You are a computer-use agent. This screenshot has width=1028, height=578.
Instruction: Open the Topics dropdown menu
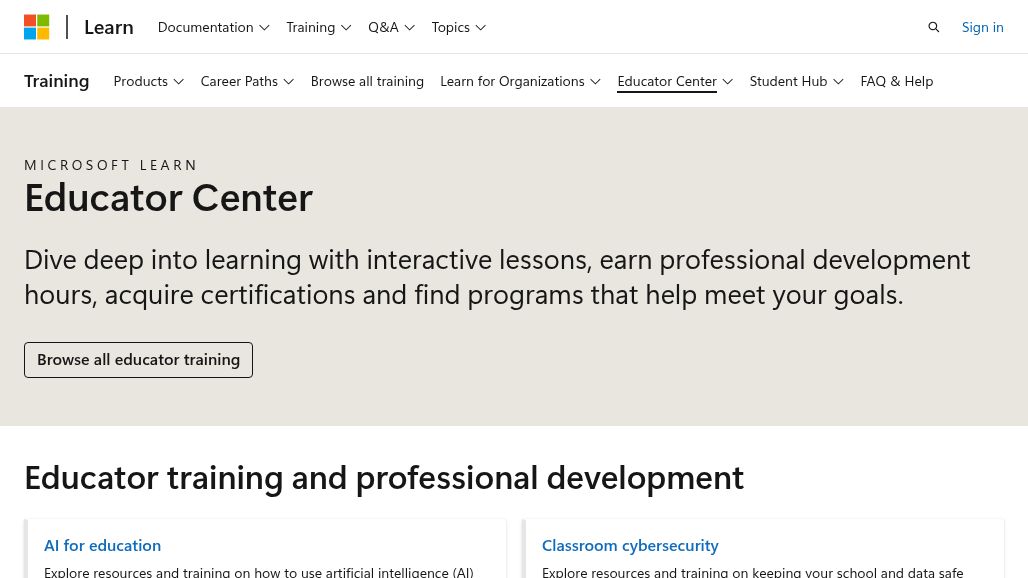(458, 27)
